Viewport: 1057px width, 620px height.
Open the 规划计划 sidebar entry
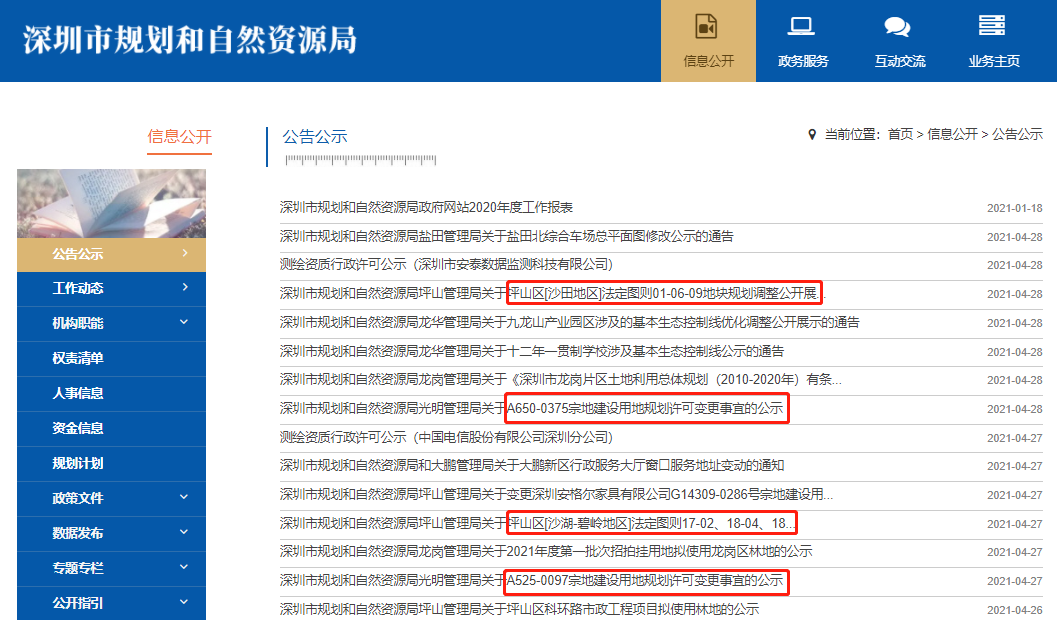pos(78,463)
